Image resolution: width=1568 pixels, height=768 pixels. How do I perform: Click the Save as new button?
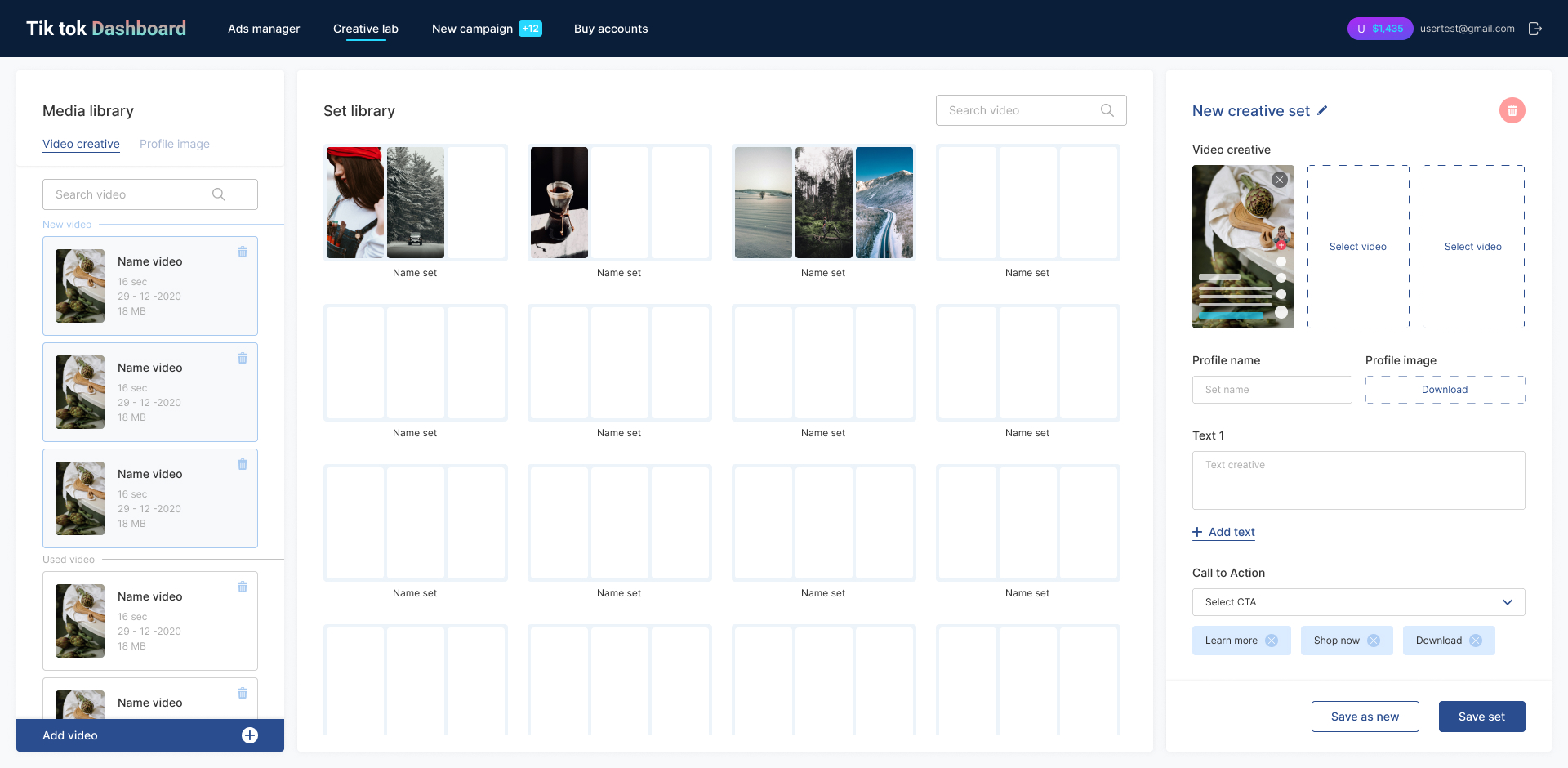1365,717
